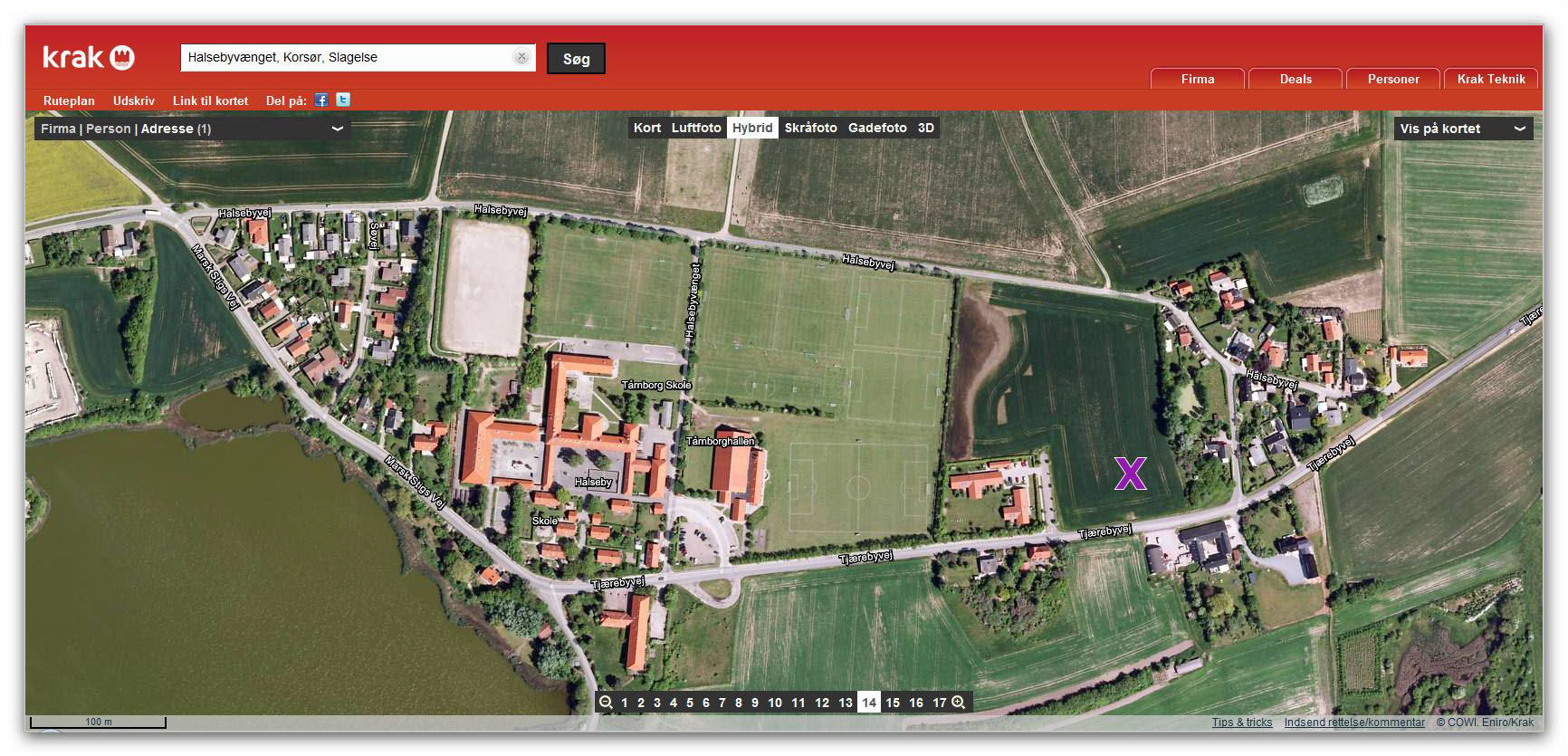
Task: Clear the search field with the X icon
Action: [x=521, y=57]
